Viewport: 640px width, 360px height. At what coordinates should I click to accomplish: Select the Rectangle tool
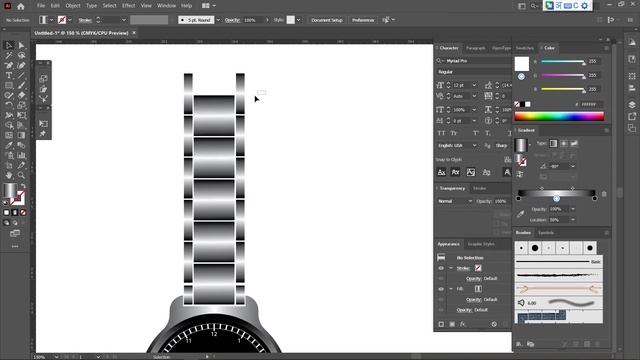point(9,85)
